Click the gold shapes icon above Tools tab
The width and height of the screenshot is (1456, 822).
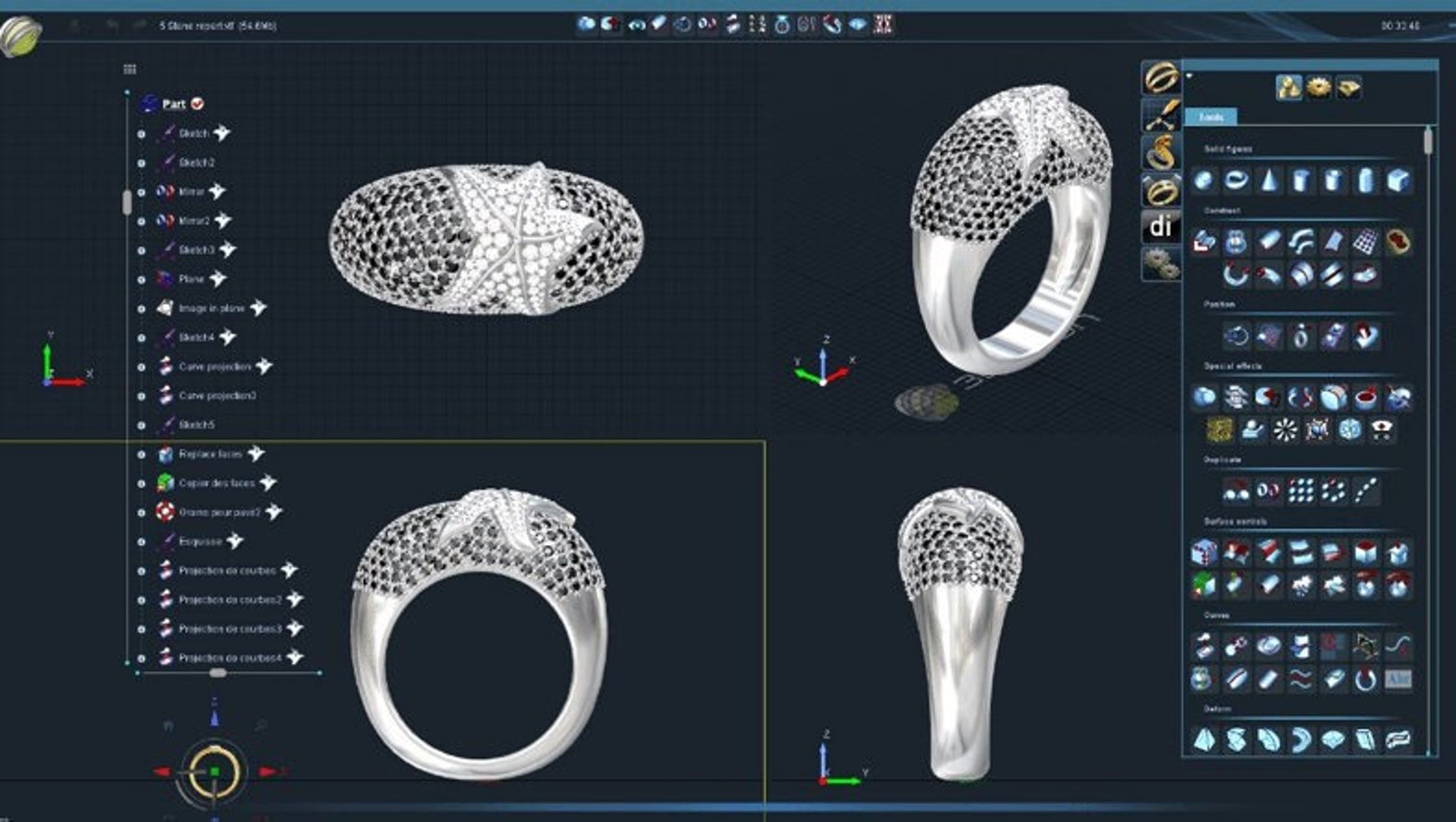pyautogui.click(x=1288, y=87)
